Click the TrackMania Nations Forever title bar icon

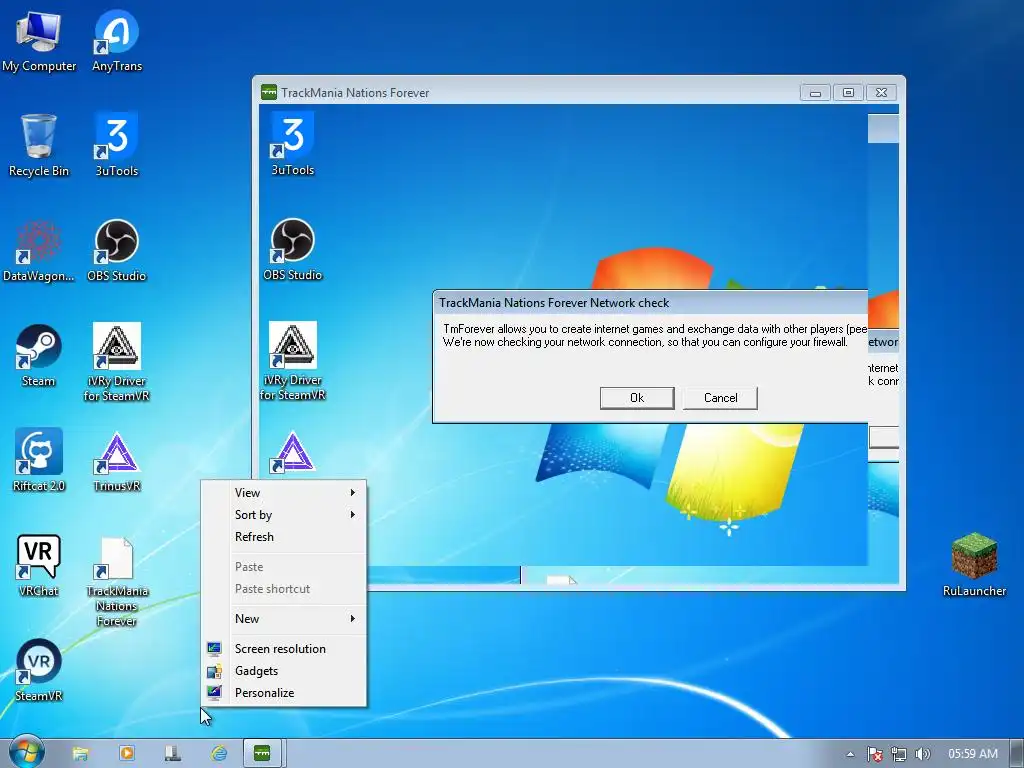click(269, 93)
